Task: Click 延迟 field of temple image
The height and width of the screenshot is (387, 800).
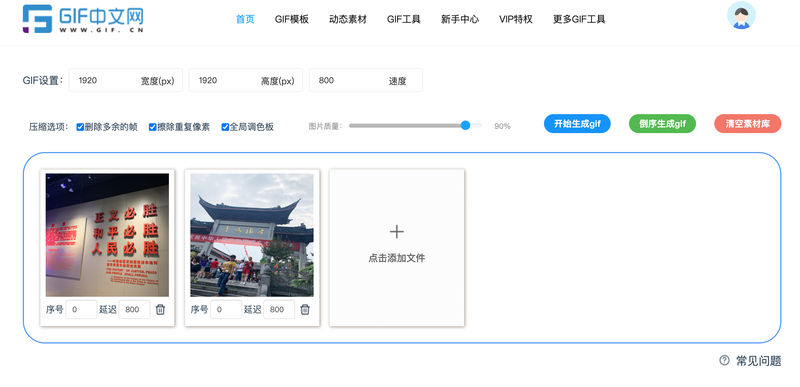Action: [x=279, y=309]
